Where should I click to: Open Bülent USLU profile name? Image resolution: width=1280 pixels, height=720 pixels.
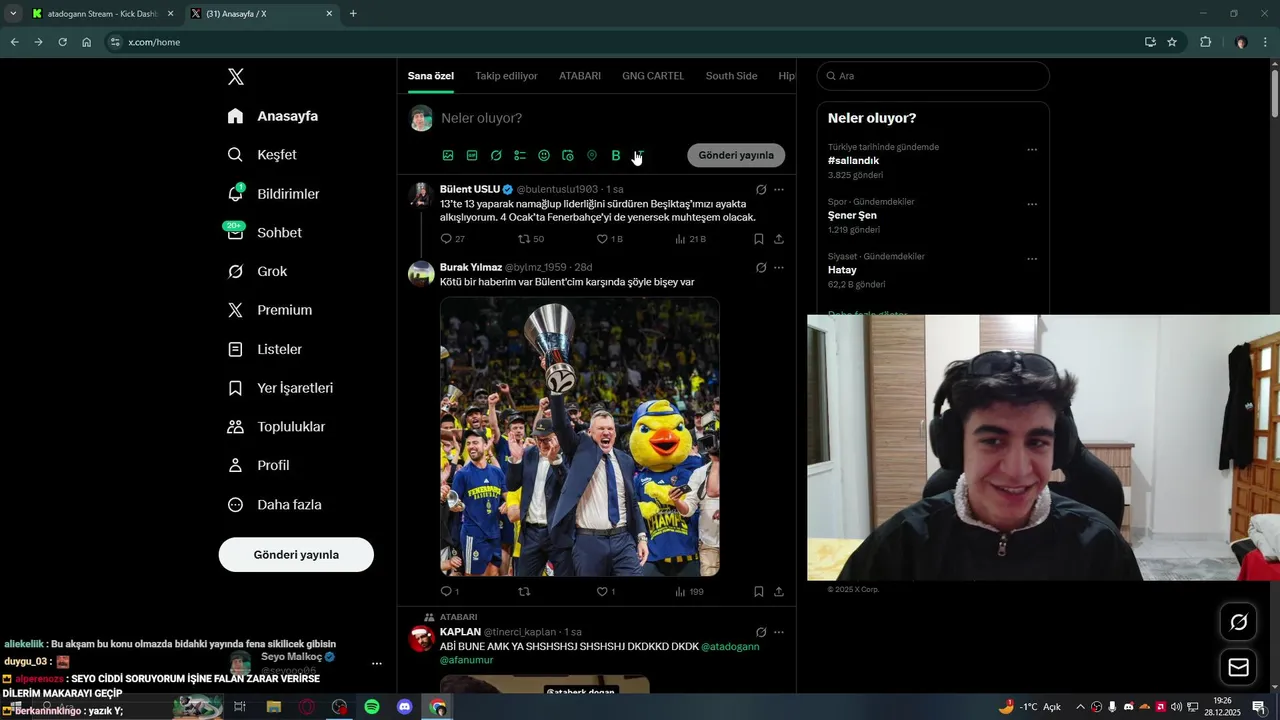pyautogui.click(x=470, y=189)
